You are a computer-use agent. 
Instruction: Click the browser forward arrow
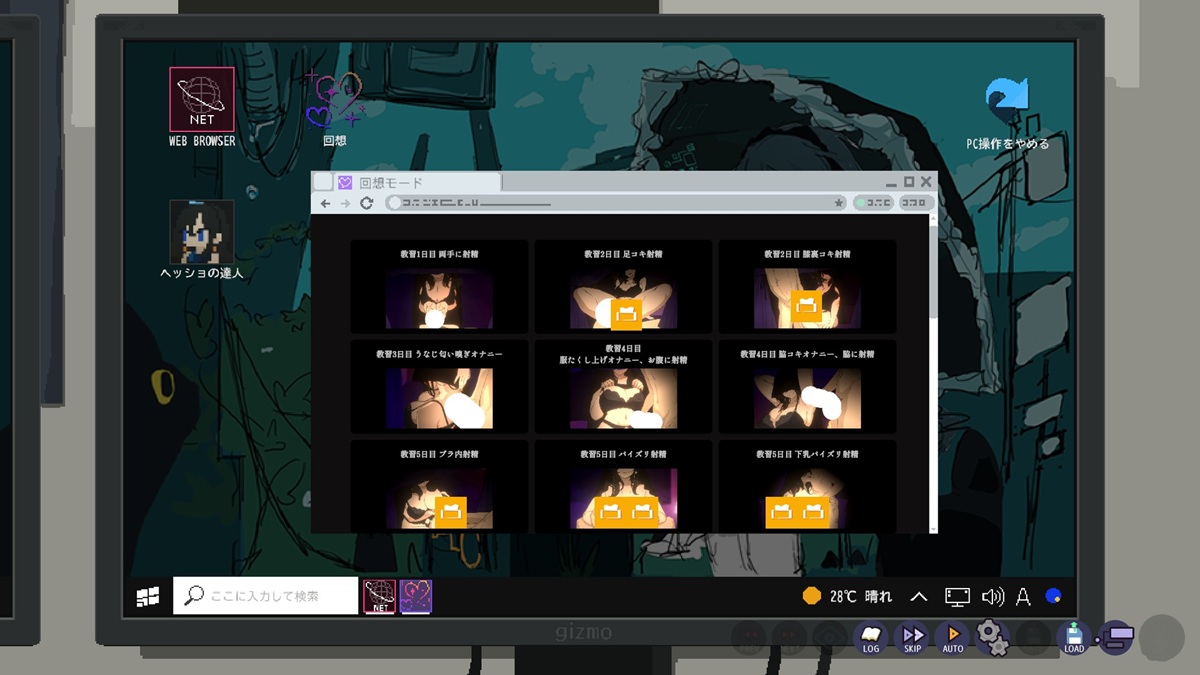click(x=345, y=203)
